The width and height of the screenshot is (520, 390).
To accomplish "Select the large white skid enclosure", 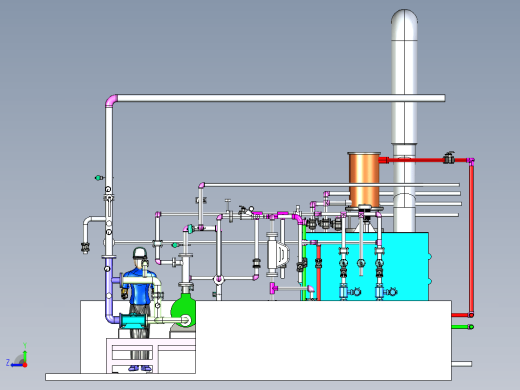I will coord(323,337).
